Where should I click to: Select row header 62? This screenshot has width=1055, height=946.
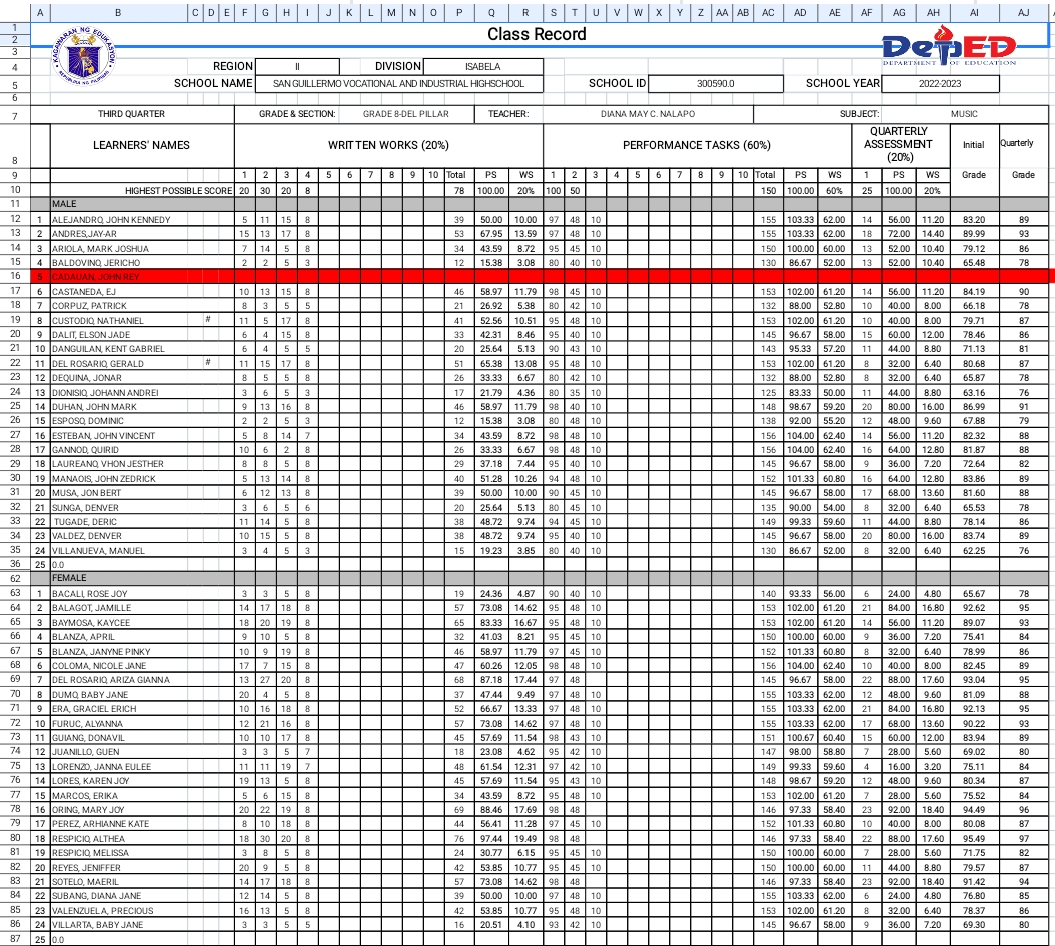pos(15,578)
